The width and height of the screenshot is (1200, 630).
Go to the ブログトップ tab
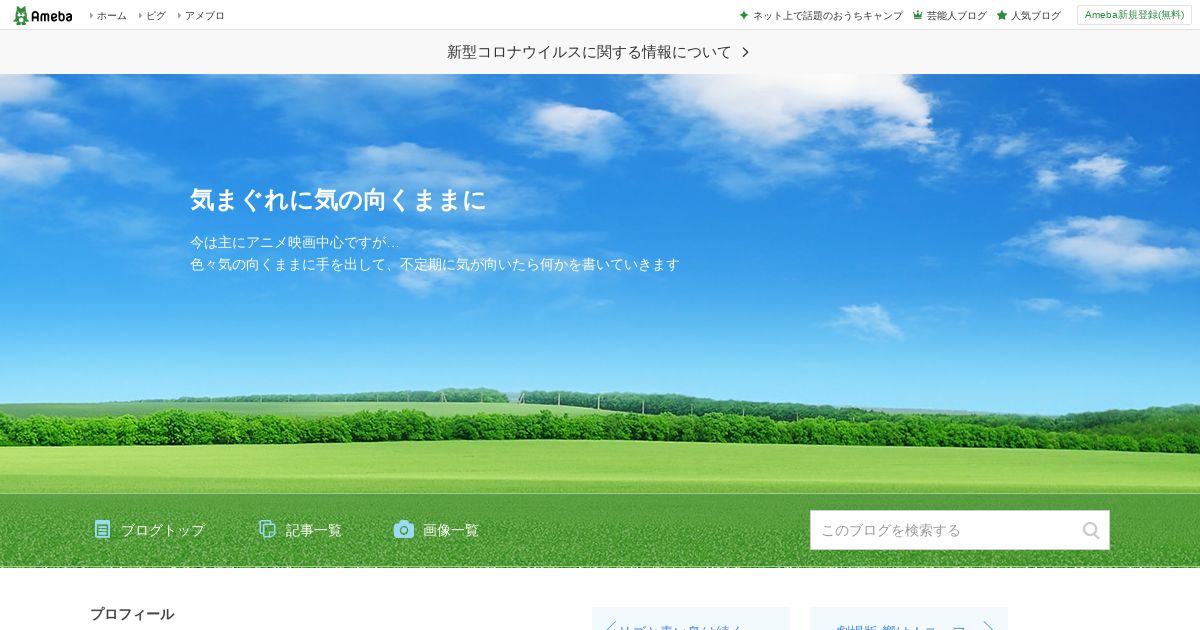[x=150, y=530]
